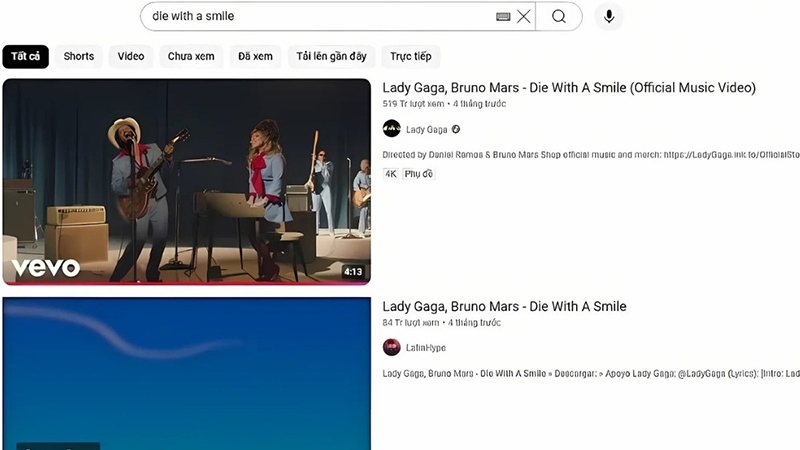This screenshot has height=450, width=800.
Task: Click the magnifying glass search button
Action: click(559, 16)
